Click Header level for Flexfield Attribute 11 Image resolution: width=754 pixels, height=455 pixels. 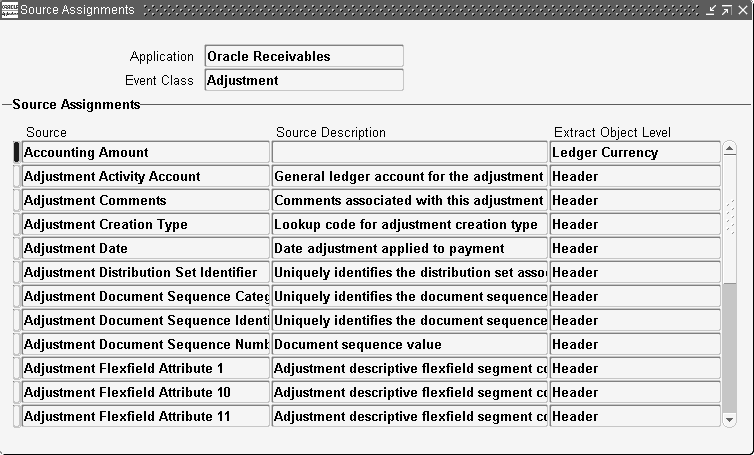[635, 417]
